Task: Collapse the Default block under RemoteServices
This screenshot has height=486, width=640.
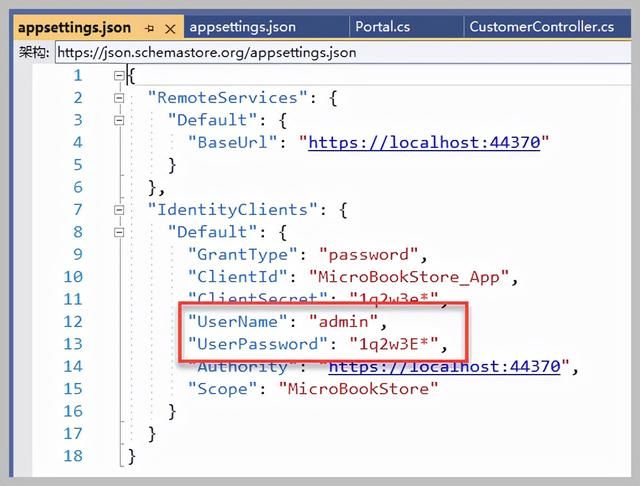Action: (x=120, y=120)
